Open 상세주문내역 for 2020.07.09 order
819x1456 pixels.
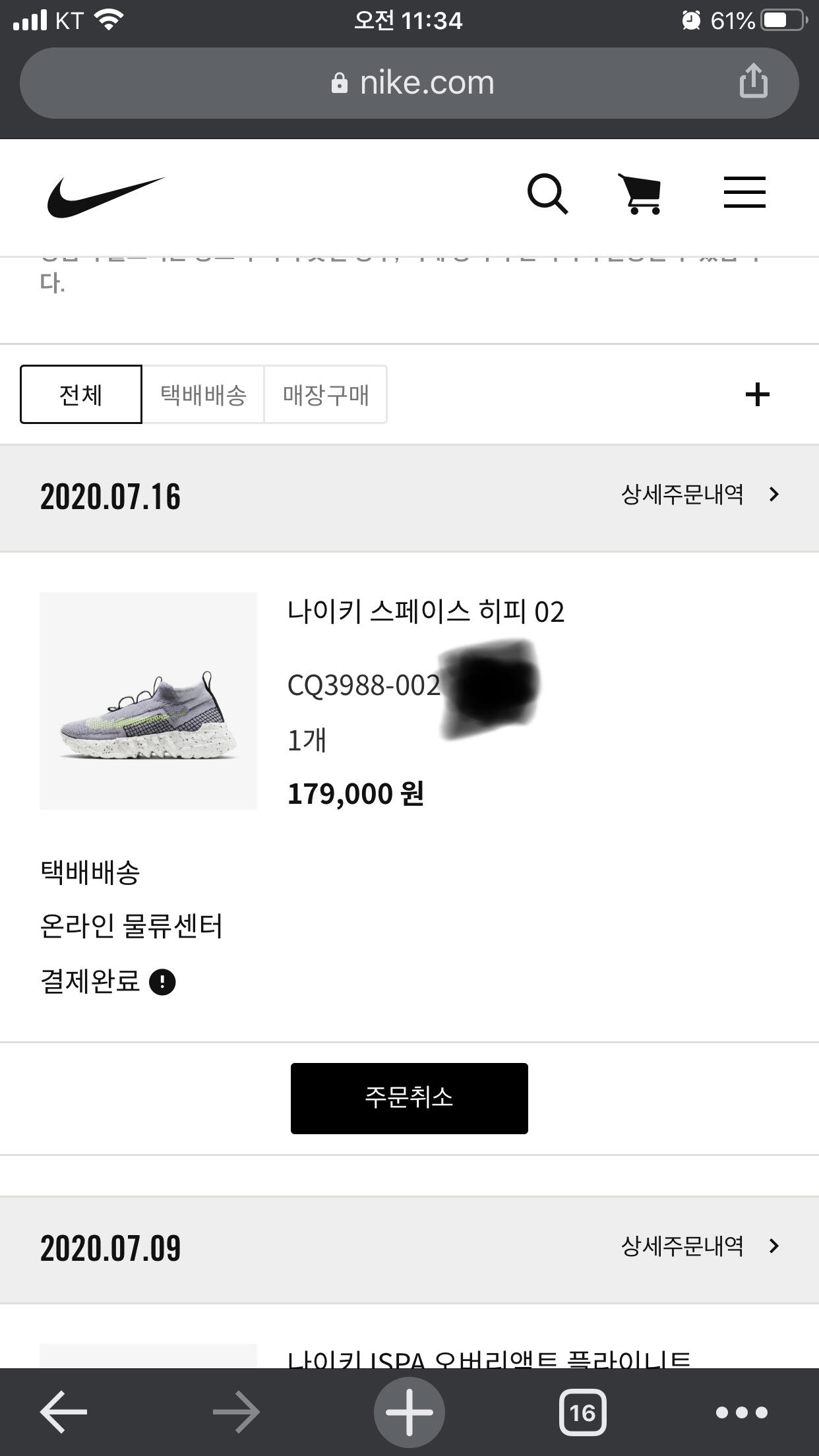(x=700, y=1246)
